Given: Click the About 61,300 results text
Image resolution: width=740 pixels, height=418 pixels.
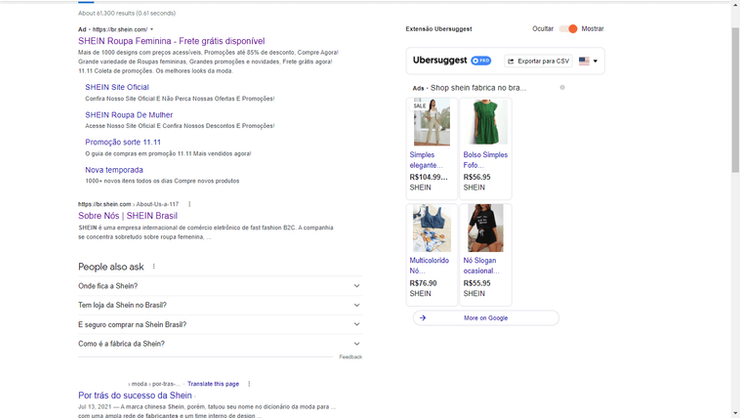Looking at the screenshot, I should [127, 13].
